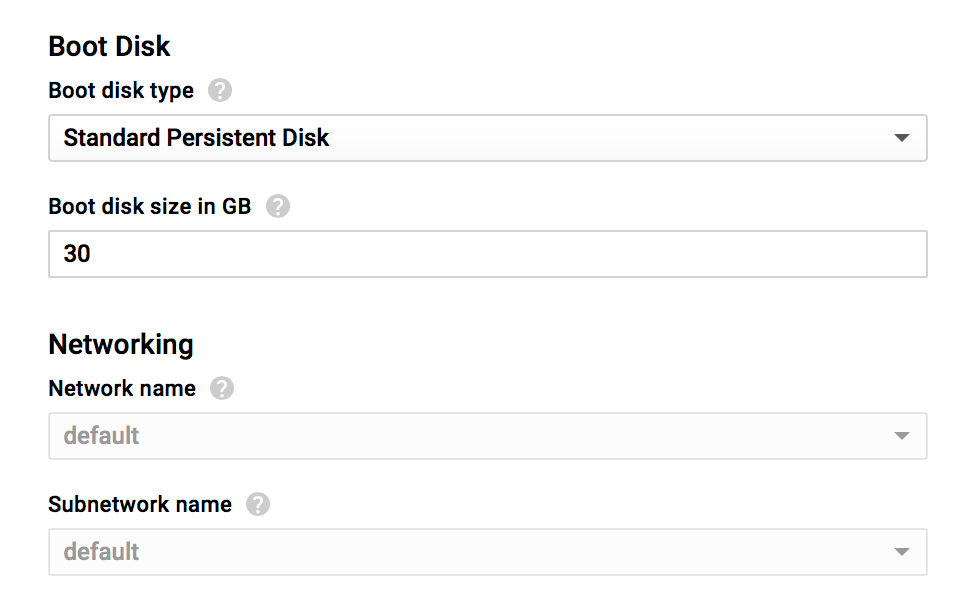This screenshot has width=975, height=600.
Task: Open help tooltip for Boot disk size
Action: [x=278, y=207]
